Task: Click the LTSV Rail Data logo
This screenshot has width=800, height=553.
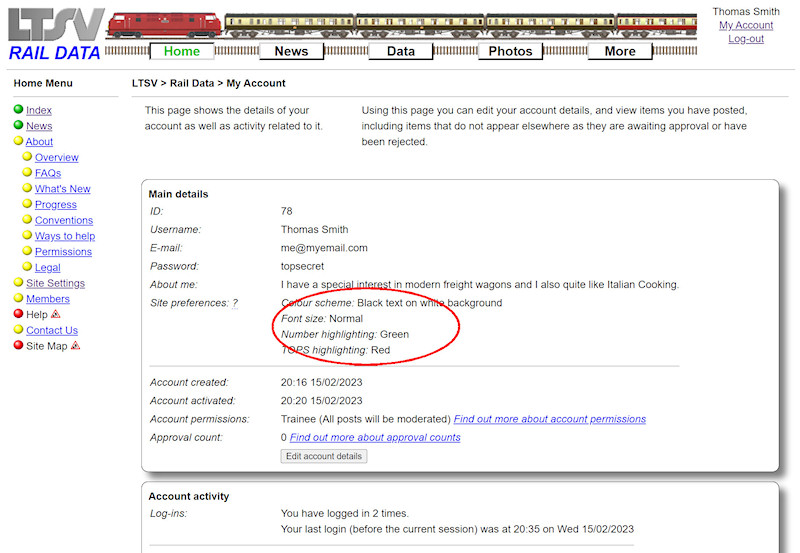Action: tap(54, 34)
